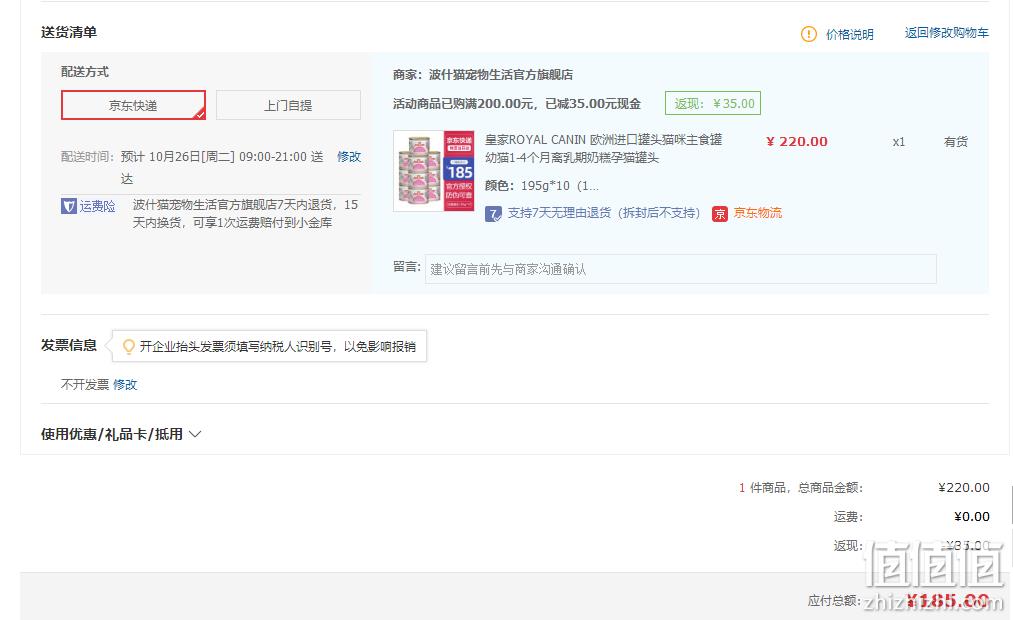
Task: Go back via 返回修改购物车
Action: pyautogui.click(x=946, y=33)
